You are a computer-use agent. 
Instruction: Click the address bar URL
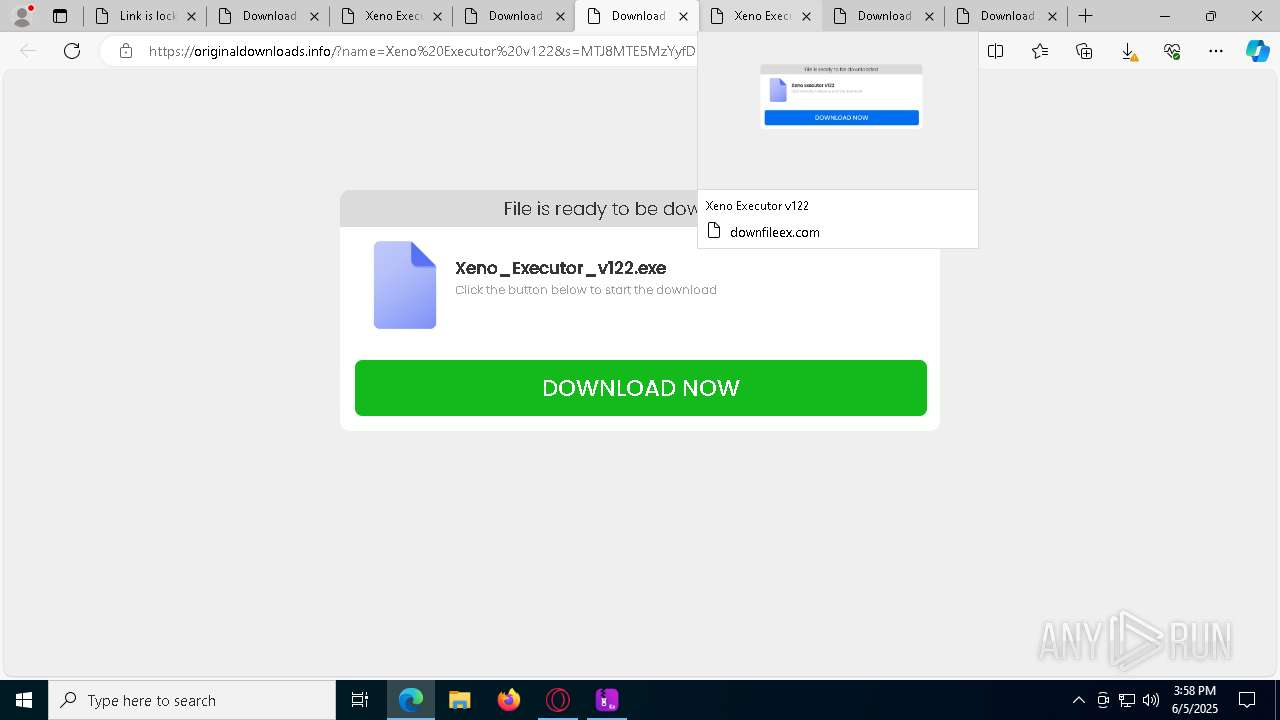[x=422, y=51]
